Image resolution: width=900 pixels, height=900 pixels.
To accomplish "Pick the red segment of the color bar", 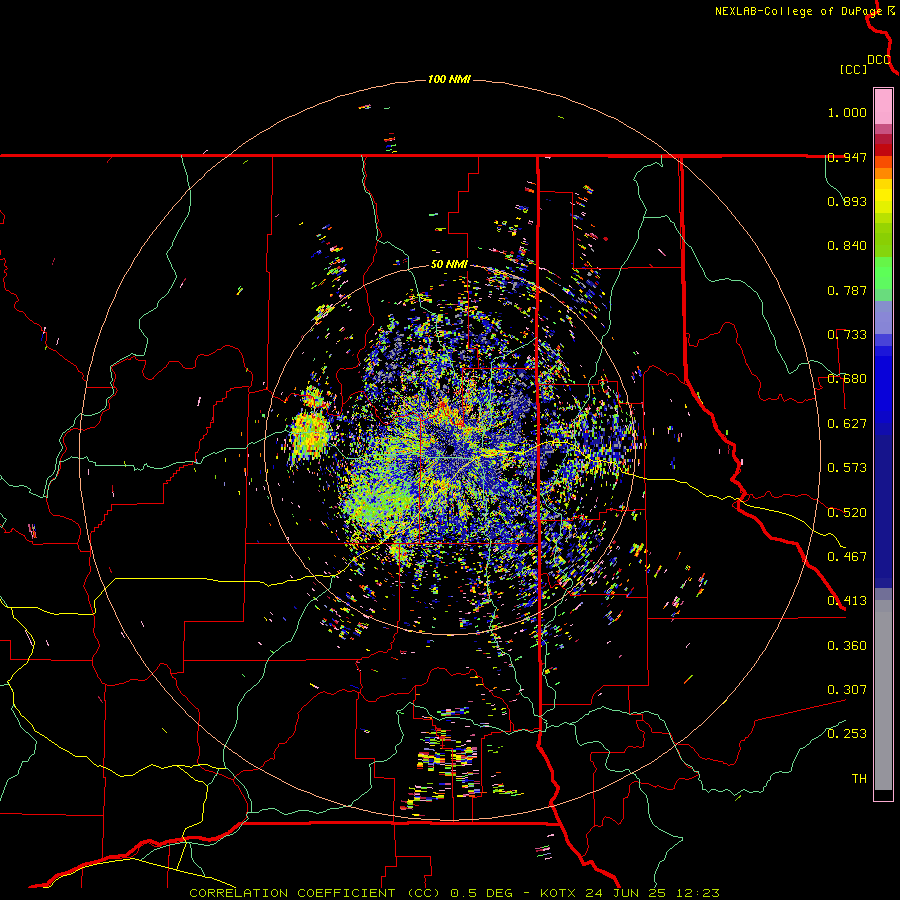I will coord(883,149).
